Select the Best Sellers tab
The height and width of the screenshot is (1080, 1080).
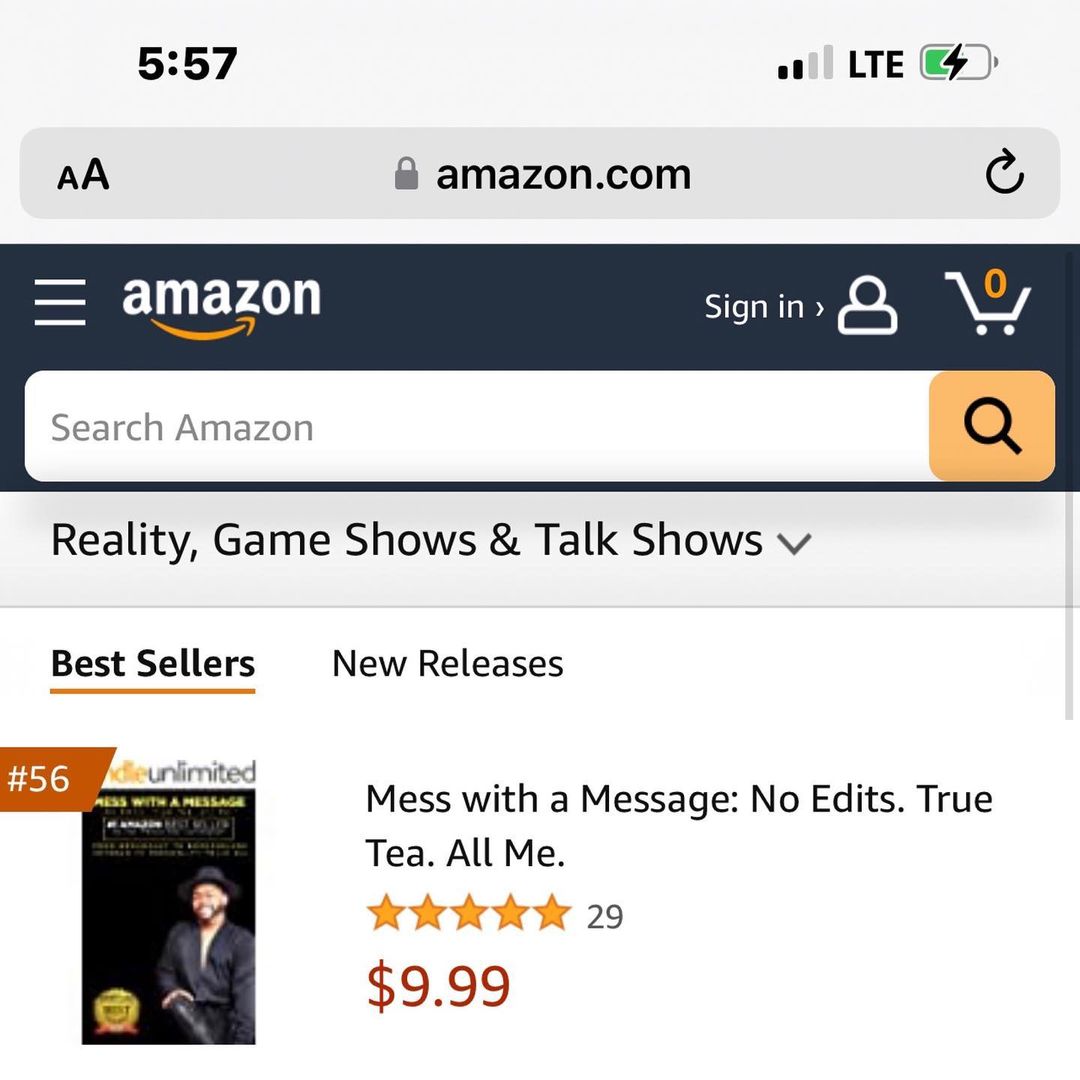coord(153,665)
